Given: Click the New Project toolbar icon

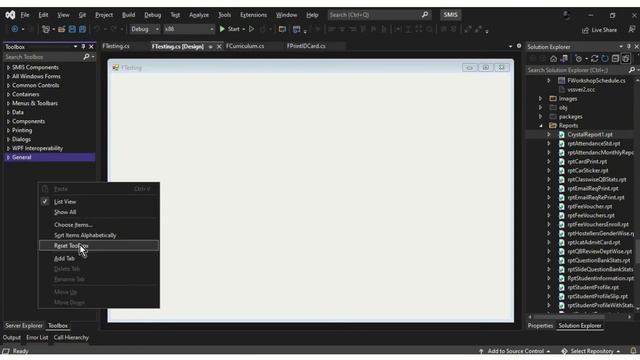Looking at the screenshot, I should 46,29.
